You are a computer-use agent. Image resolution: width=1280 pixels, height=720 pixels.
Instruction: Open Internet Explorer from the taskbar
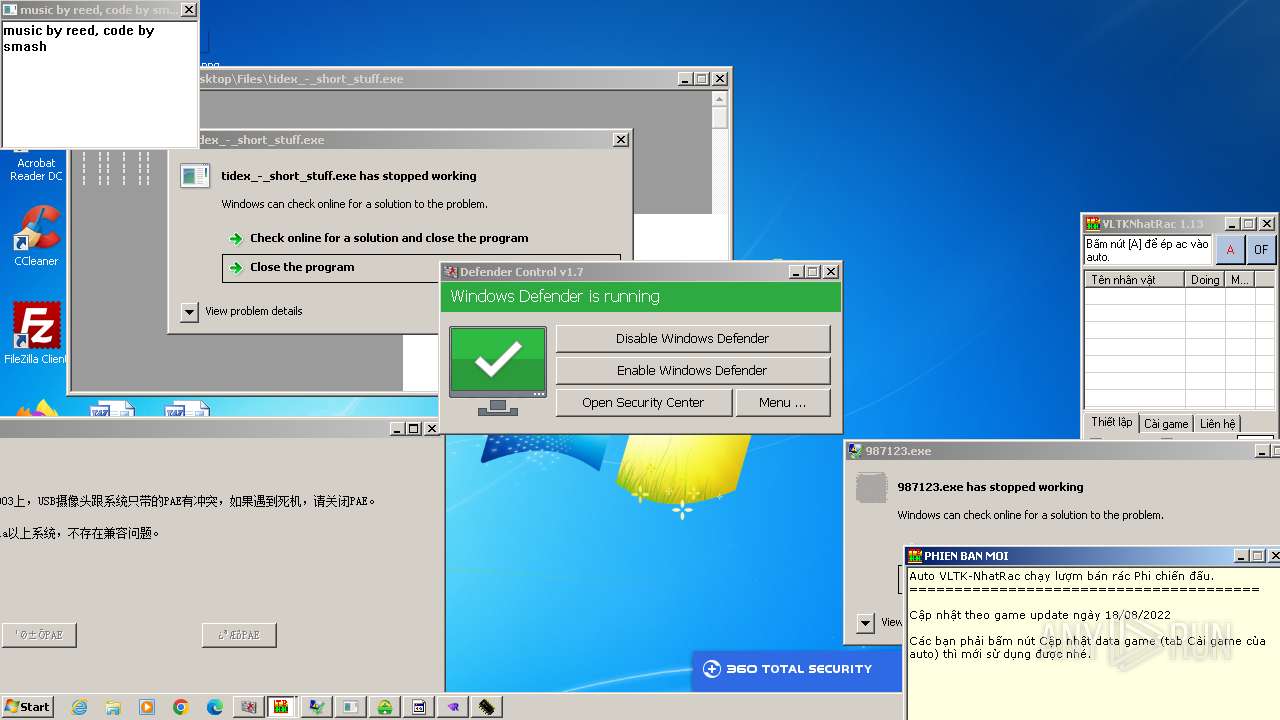(x=79, y=707)
